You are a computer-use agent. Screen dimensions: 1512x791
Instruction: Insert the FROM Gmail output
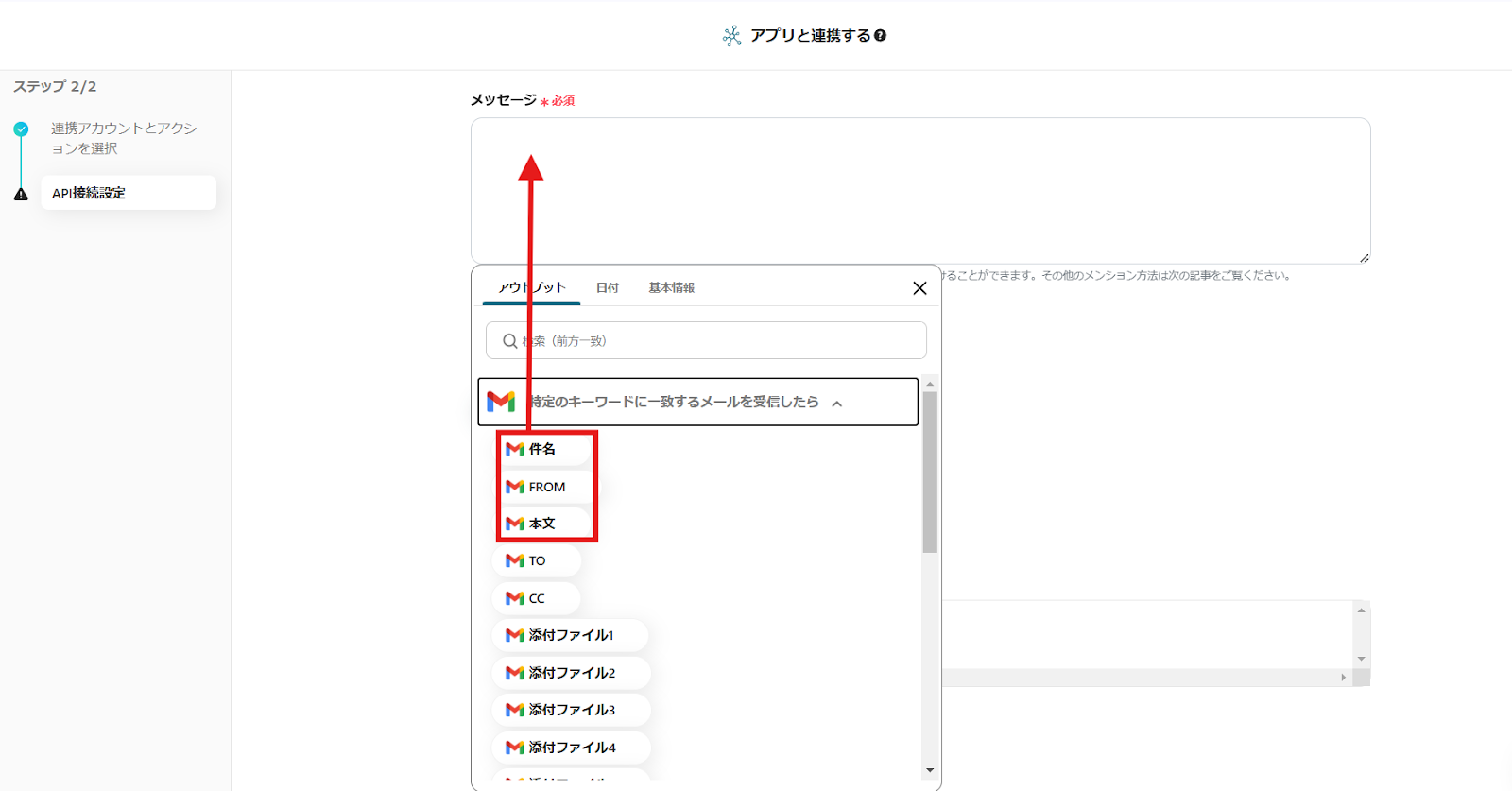pos(545,487)
